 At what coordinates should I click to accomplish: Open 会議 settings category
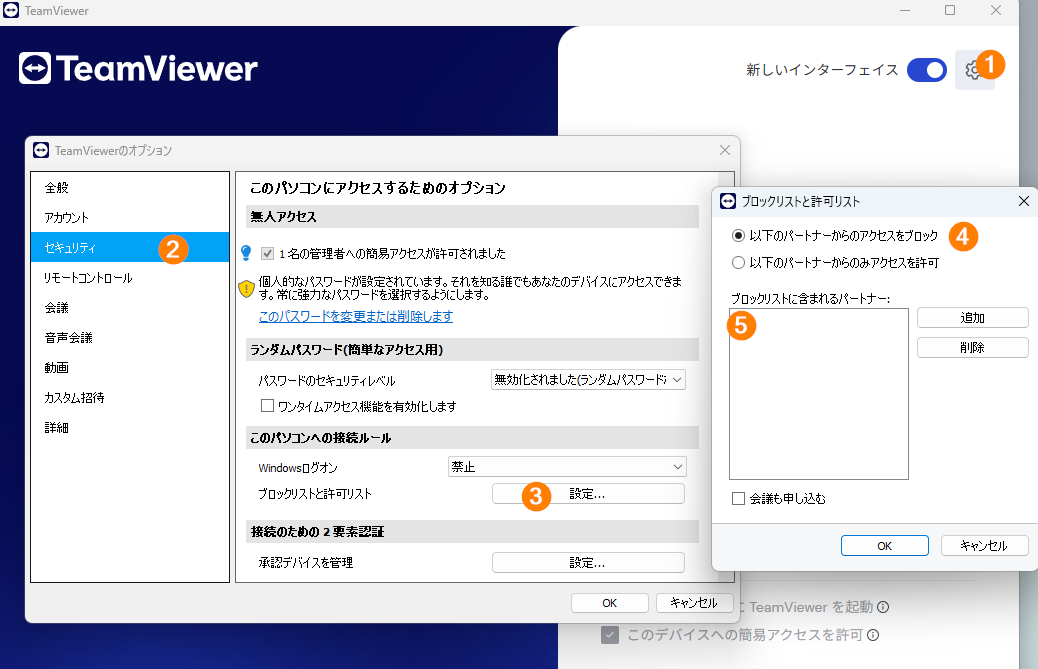(130, 308)
